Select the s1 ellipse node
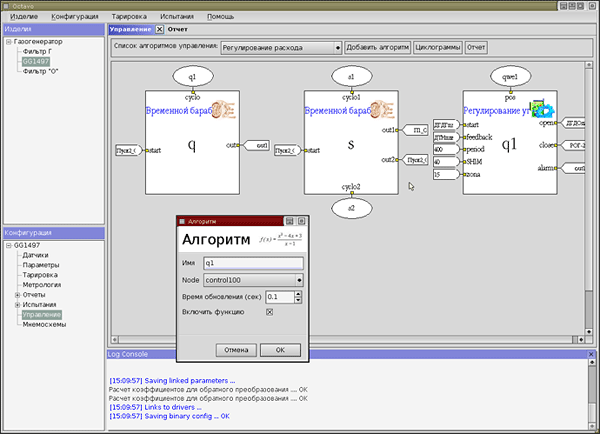Image resolution: width=600 pixels, height=434 pixels. 352,77
